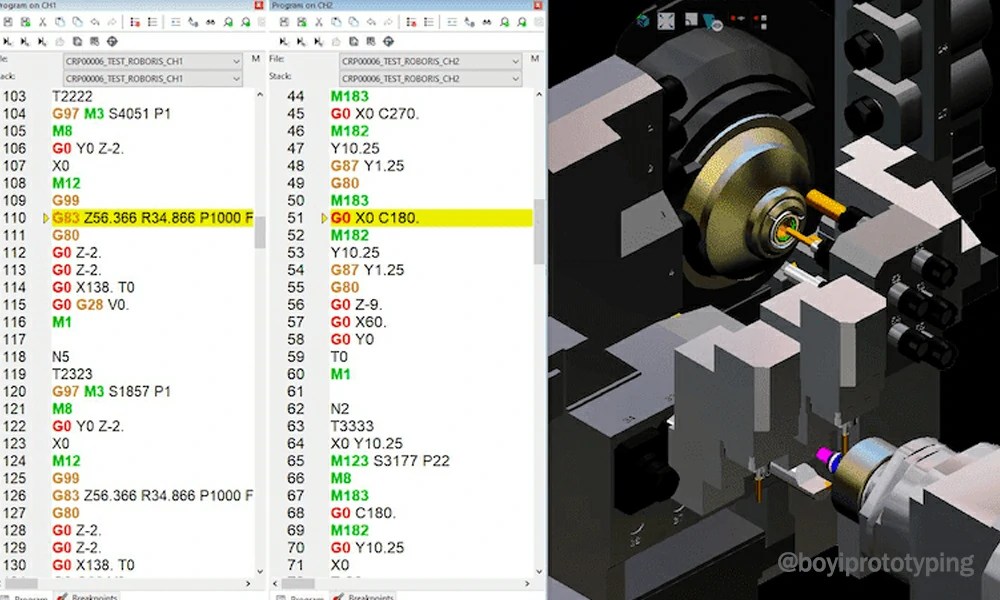Click CH1 horizontal scrollbar right arrow
This screenshot has width=1000, height=600.
248,583
